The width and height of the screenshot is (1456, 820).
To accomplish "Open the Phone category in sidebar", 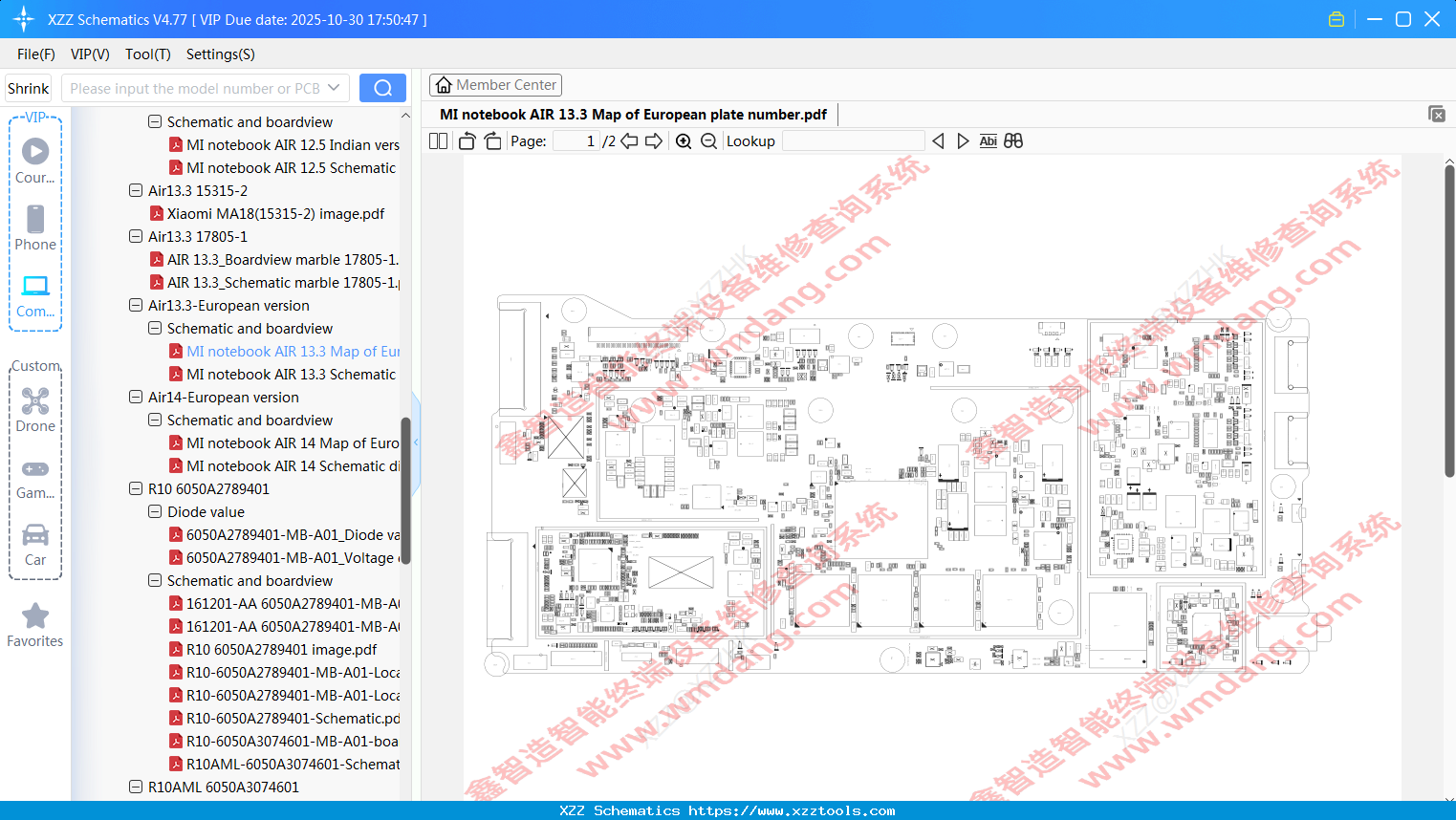I will coord(35,227).
